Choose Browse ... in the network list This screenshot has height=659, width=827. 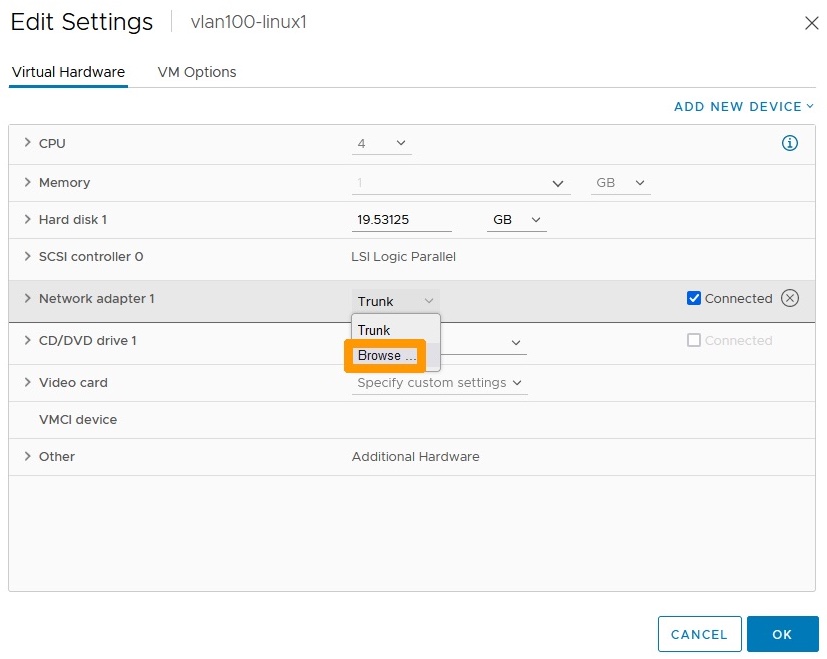point(396,356)
